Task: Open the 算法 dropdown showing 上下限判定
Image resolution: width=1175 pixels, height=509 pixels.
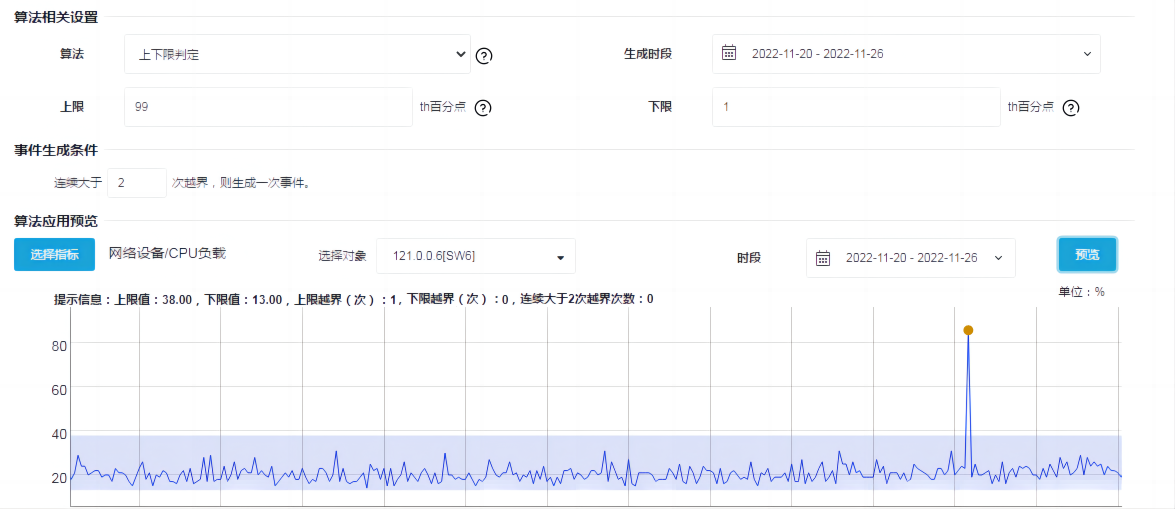Action: [x=297, y=55]
